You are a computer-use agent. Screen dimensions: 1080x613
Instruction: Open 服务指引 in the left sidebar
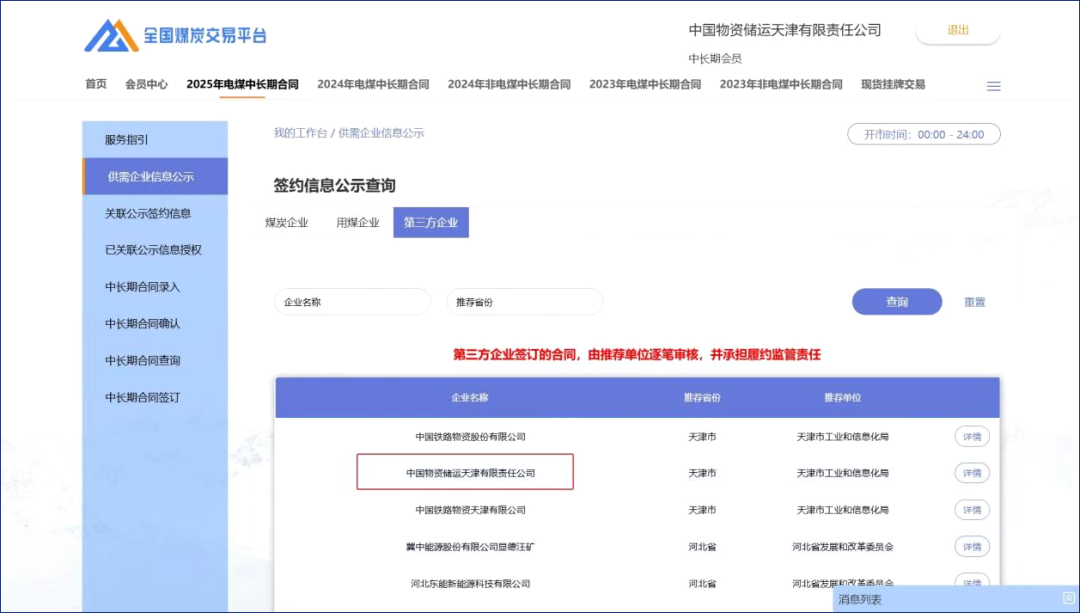point(127,140)
